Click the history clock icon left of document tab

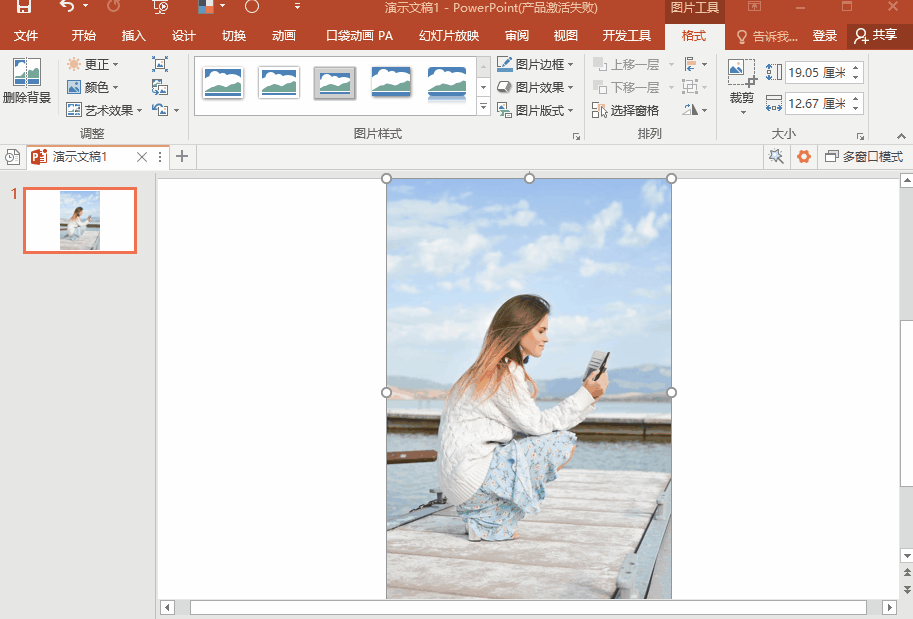pyautogui.click(x=12, y=157)
